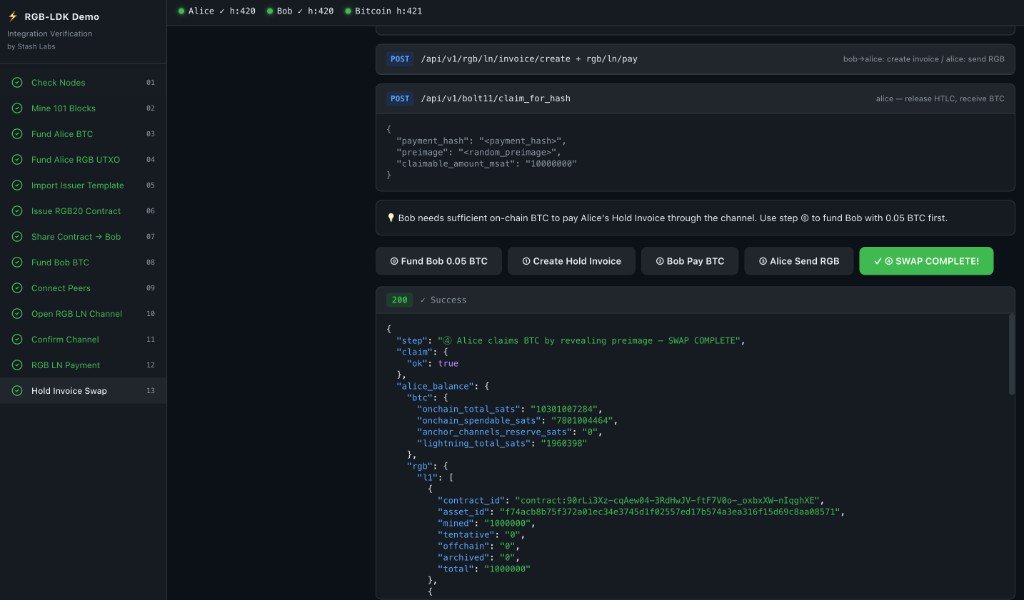Expand the invoice/create + rgb/ln/pay endpoint row
The image size is (1024, 600).
tap(696, 59)
